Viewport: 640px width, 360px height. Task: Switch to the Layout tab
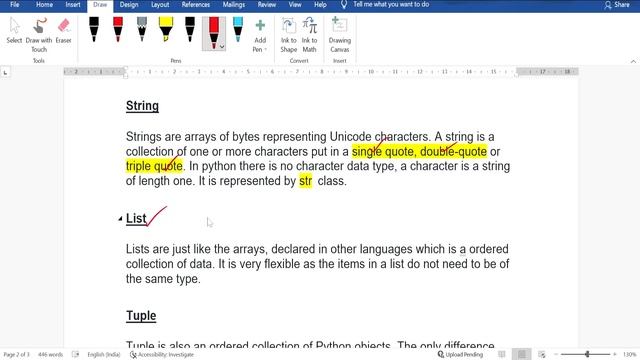[x=160, y=5]
